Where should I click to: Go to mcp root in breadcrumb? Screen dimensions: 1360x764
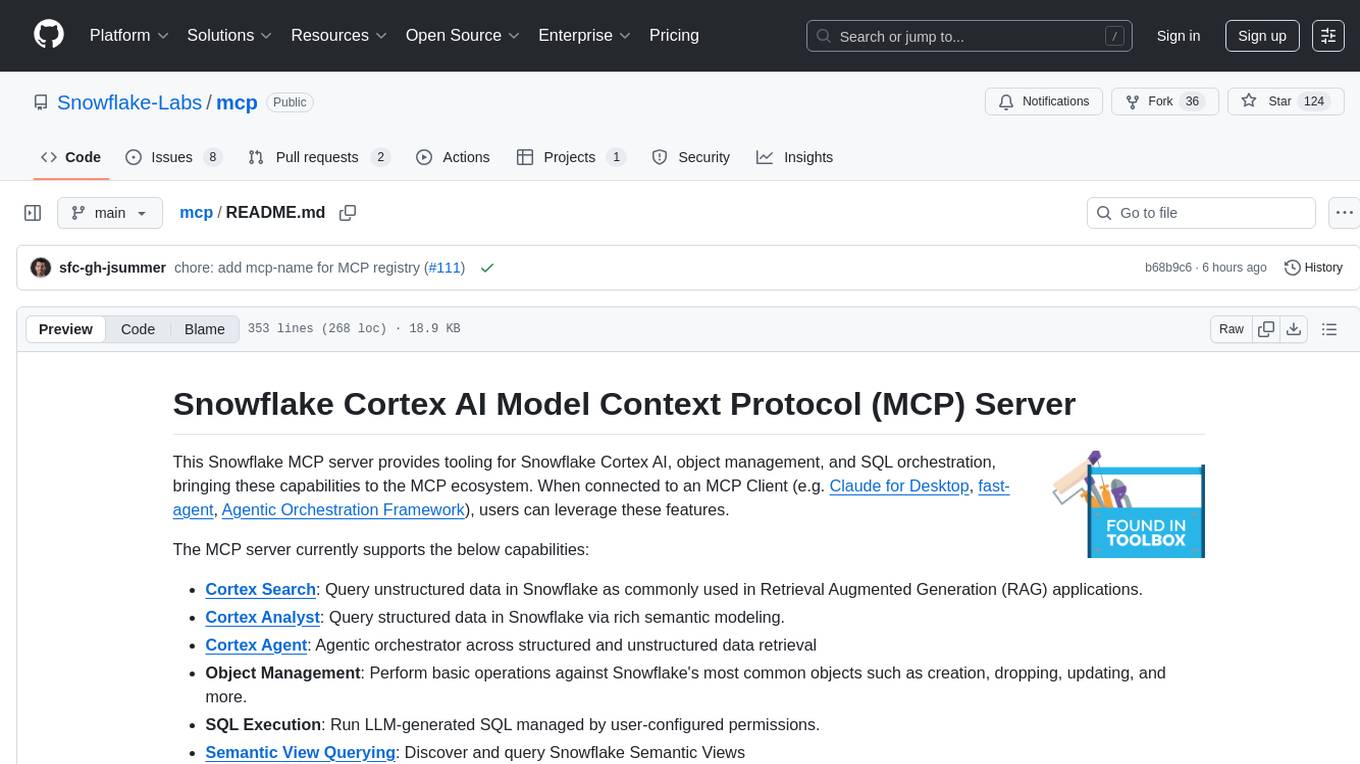pos(196,213)
